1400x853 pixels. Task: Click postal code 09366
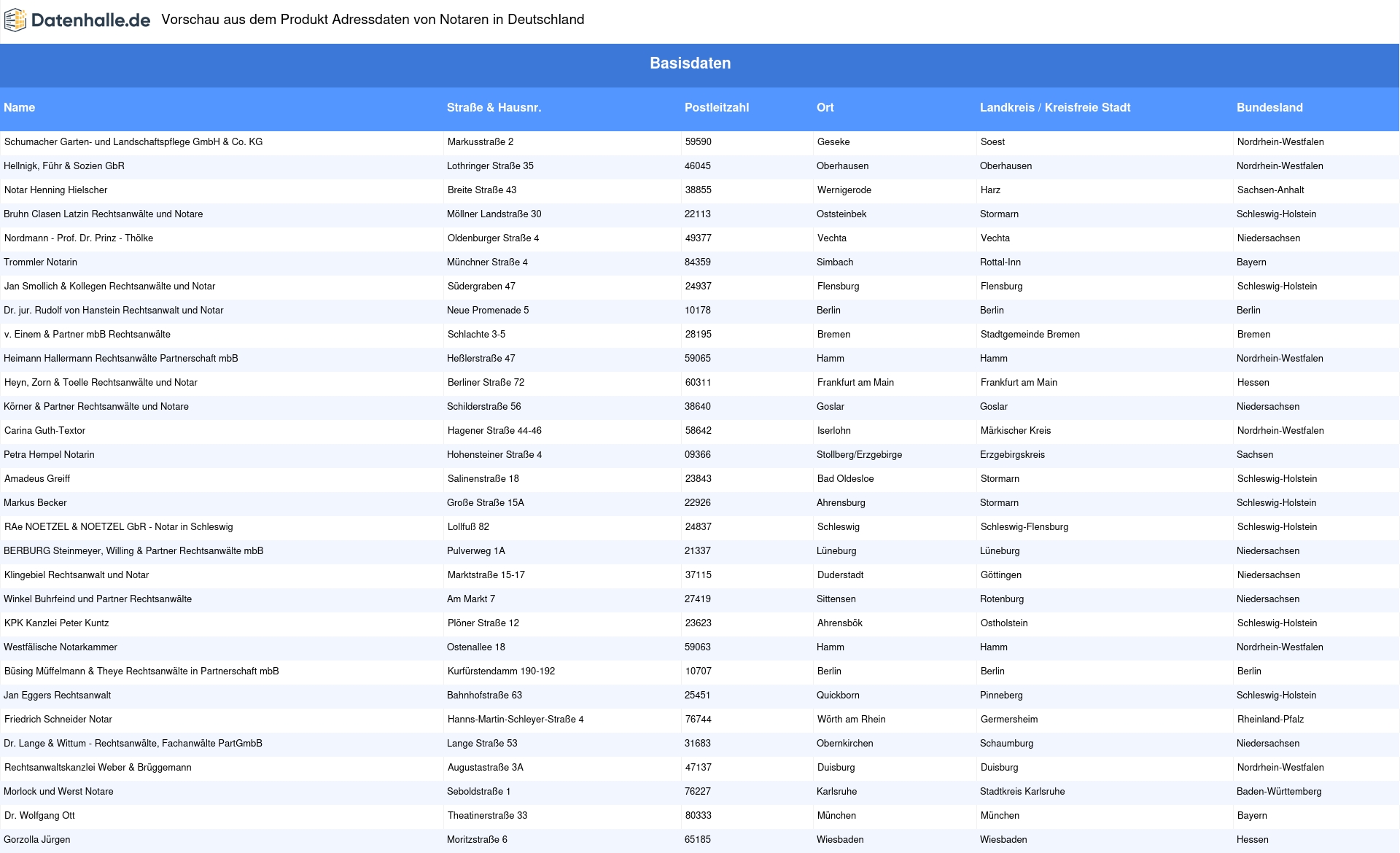point(698,455)
